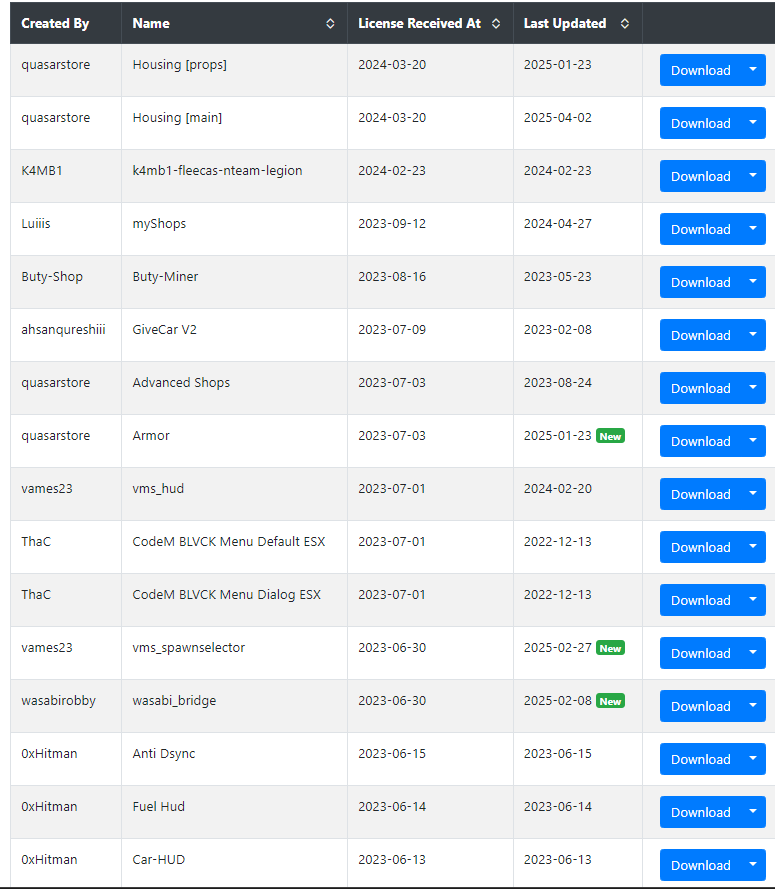Expand download caret for GiveCar V2

click(753, 335)
